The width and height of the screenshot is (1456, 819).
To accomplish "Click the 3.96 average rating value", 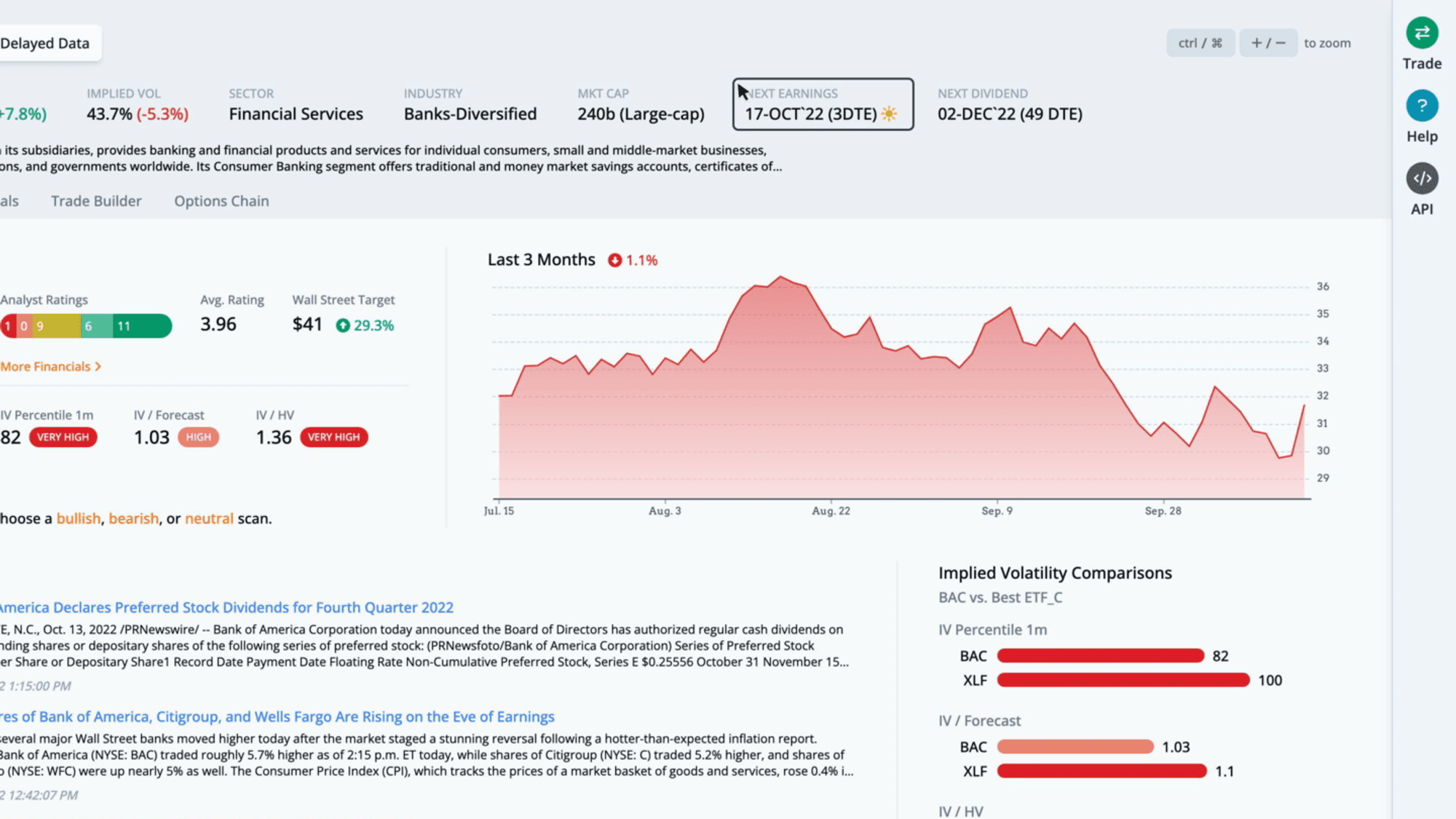I will coord(218,324).
